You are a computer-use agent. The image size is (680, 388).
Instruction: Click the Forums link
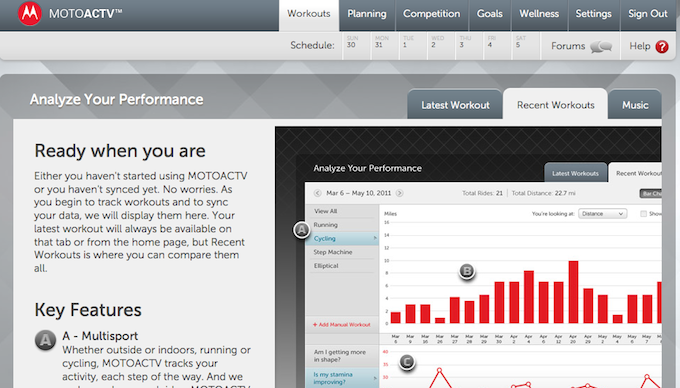click(x=568, y=46)
